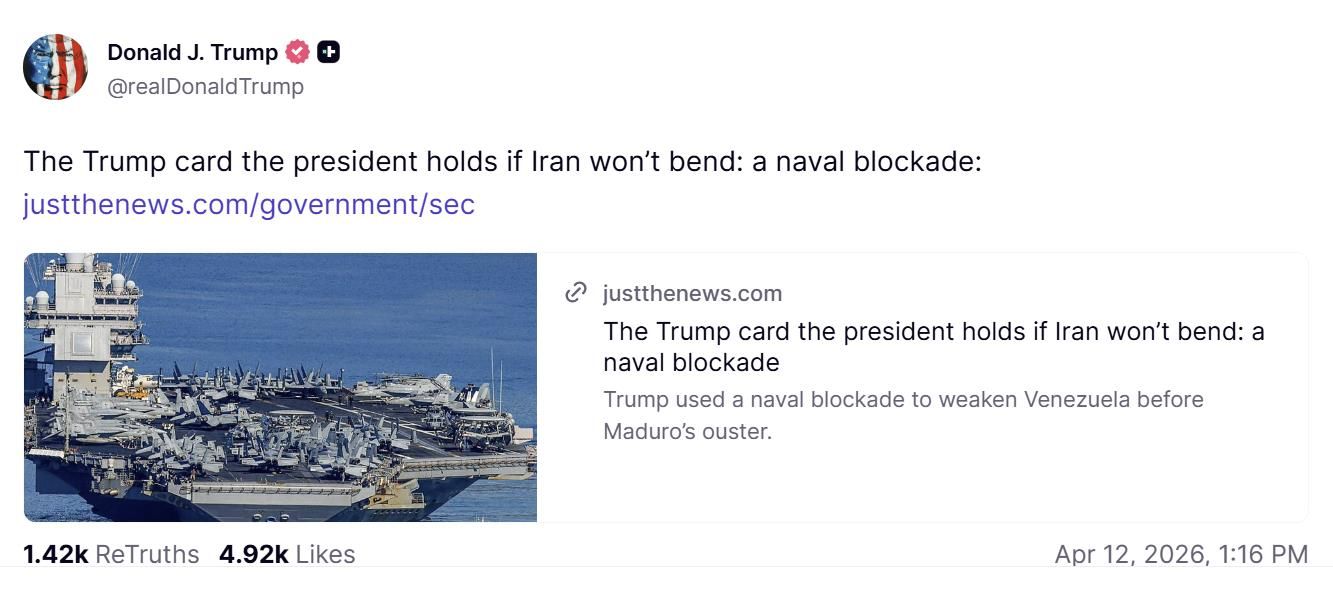1333x591 pixels.
Task: Click the black plus badge beside name
Action: (328, 52)
